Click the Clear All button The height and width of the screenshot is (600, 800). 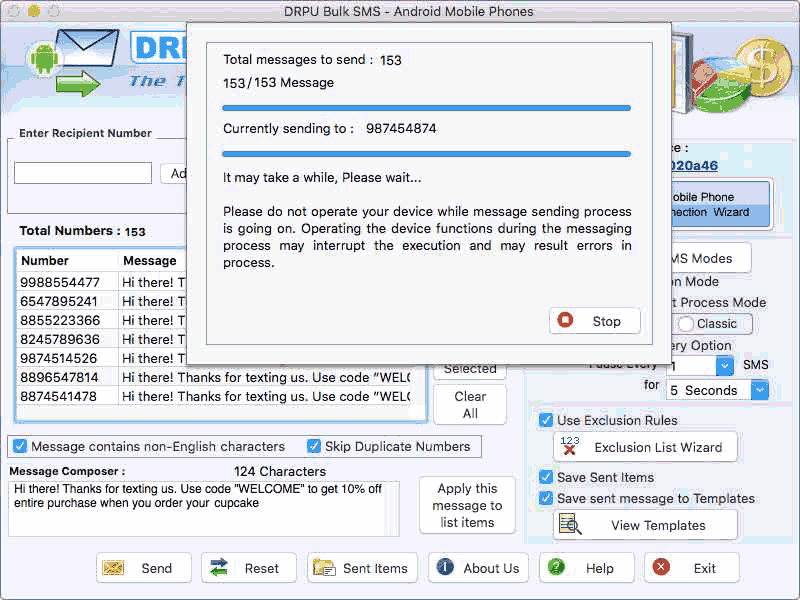(x=469, y=404)
